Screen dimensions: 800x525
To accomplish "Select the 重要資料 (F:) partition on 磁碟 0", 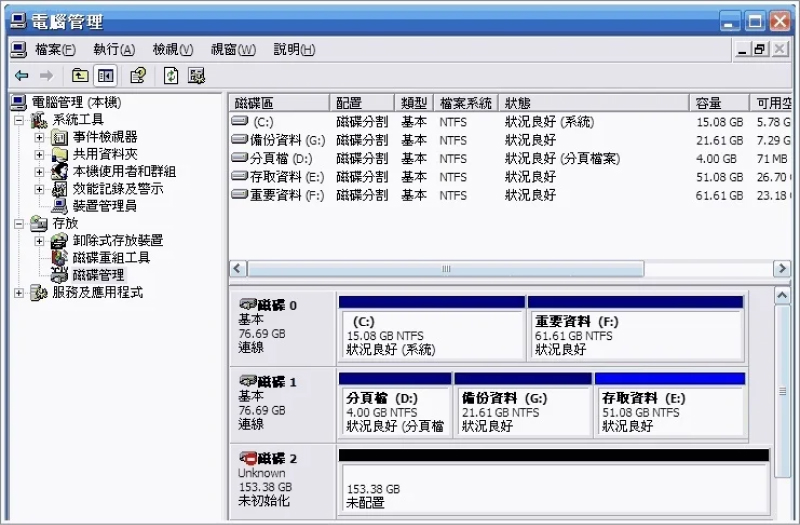I will pyautogui.click(x=635, y=329).
